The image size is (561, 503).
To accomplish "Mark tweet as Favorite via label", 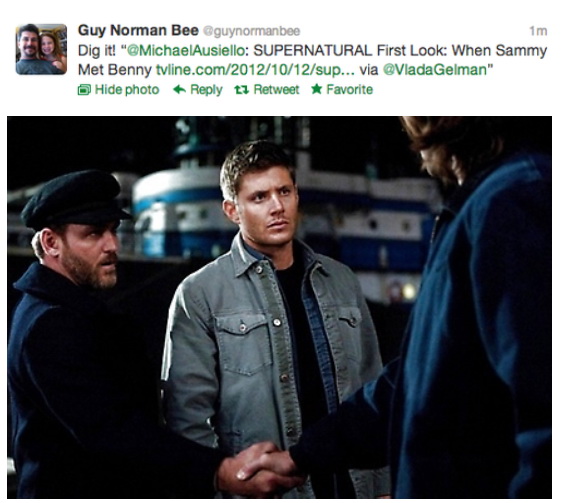I will [350, 89].
